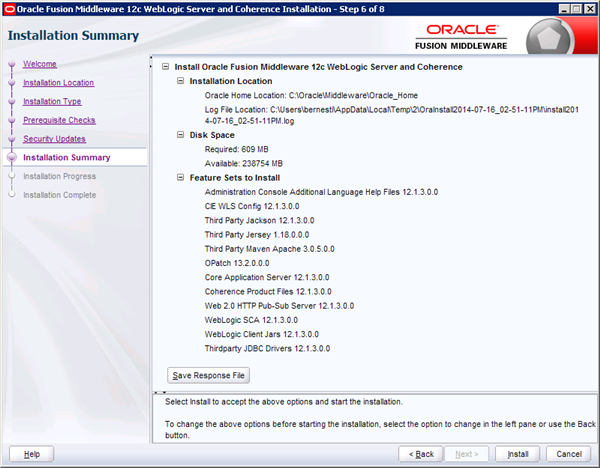Screen dimensions: 600x468
Task: Collapse the Install Oracle Fusion Middleware root node
Action: pyautogui.click(x=165, y=67)
